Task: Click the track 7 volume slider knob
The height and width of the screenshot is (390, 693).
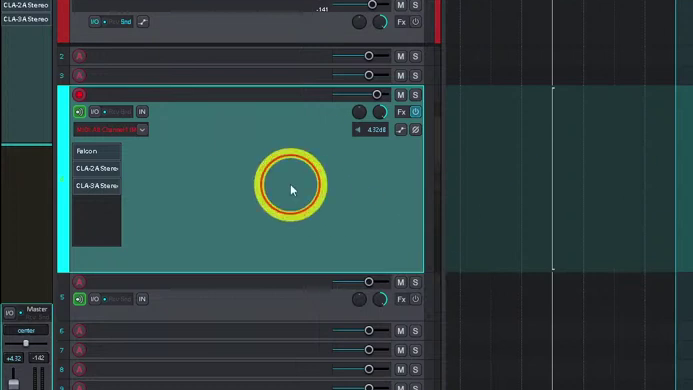Action: point(369,350)
